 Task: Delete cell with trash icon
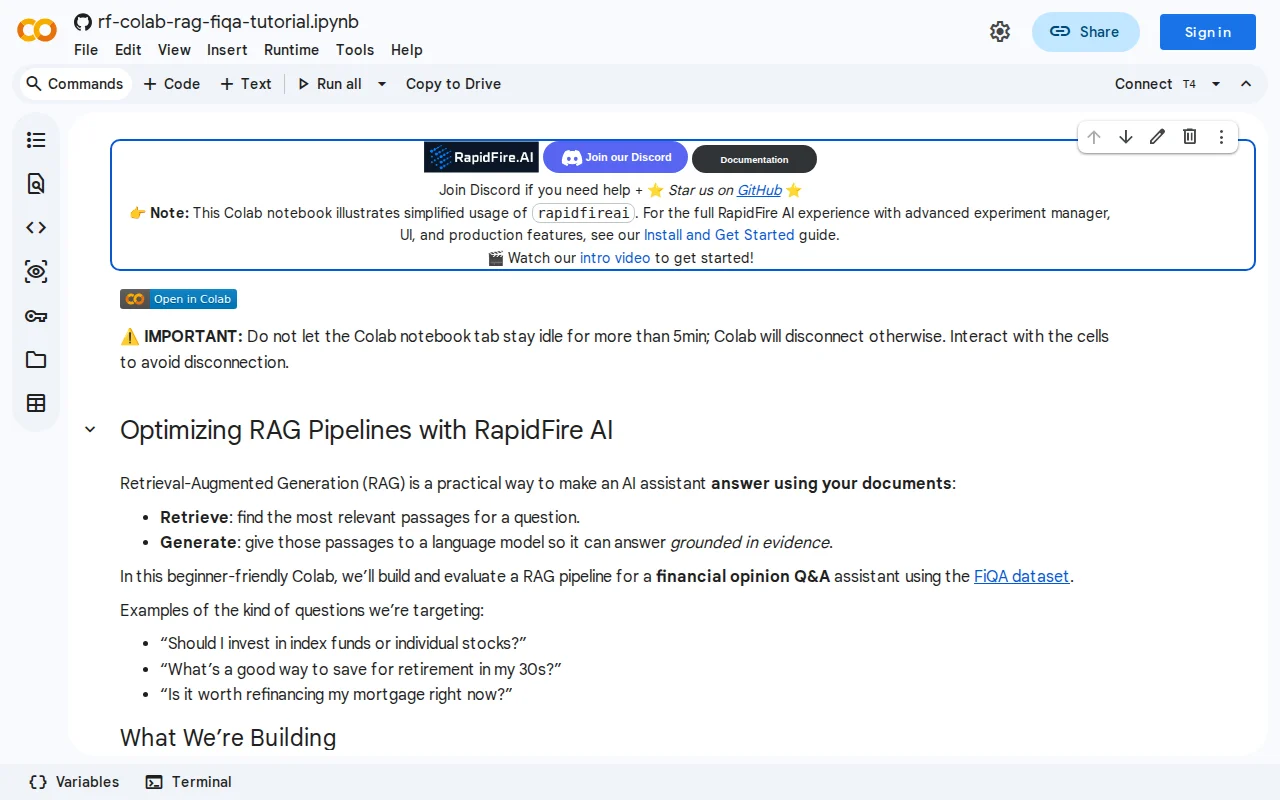[x=1190, y=137]
